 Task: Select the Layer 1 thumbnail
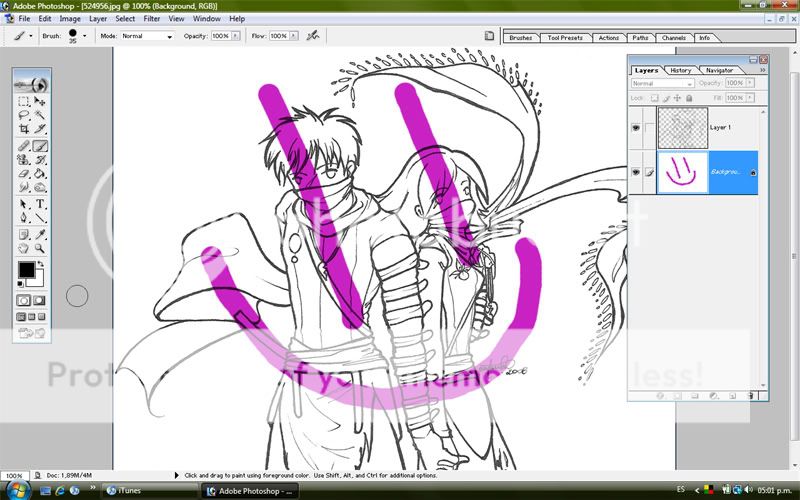(x=684, y=128)
